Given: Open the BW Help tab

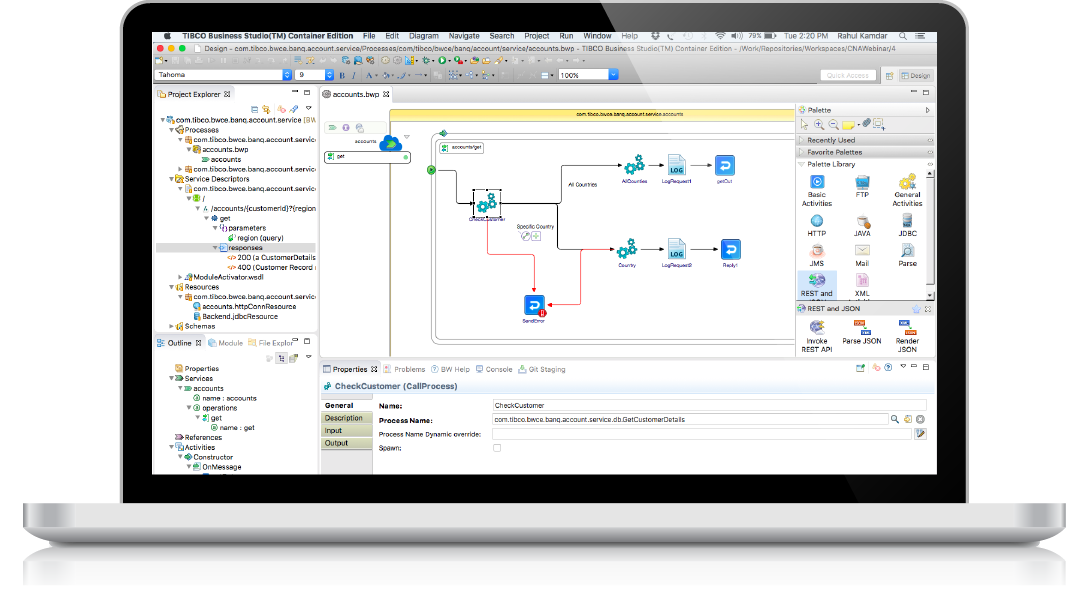Looking at the screenshot, I should [450, 369].
